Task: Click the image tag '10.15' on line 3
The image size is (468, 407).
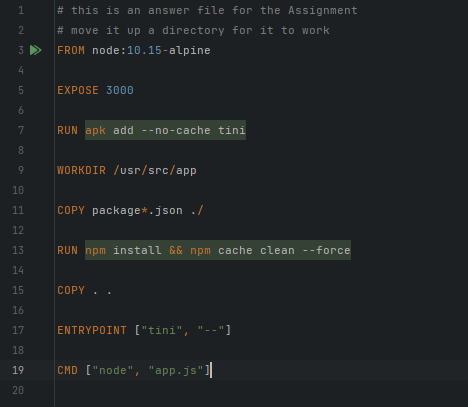Action: click(x=144, y=50)
